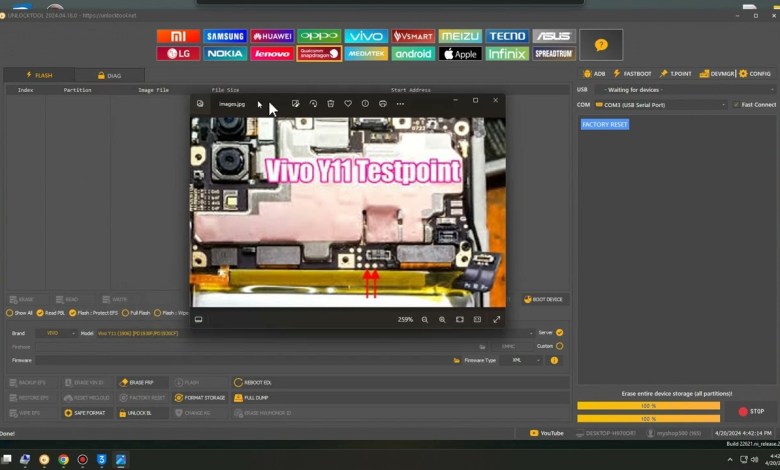Mark the image as favorite with the heart icon
Image resolution: width=780 pixels, height=470 pixels.
(x=348, y=103)
